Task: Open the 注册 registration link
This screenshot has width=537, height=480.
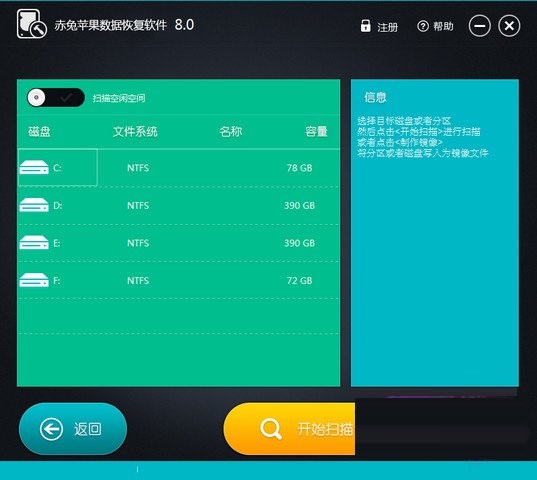Action: (x=387, y=27)
